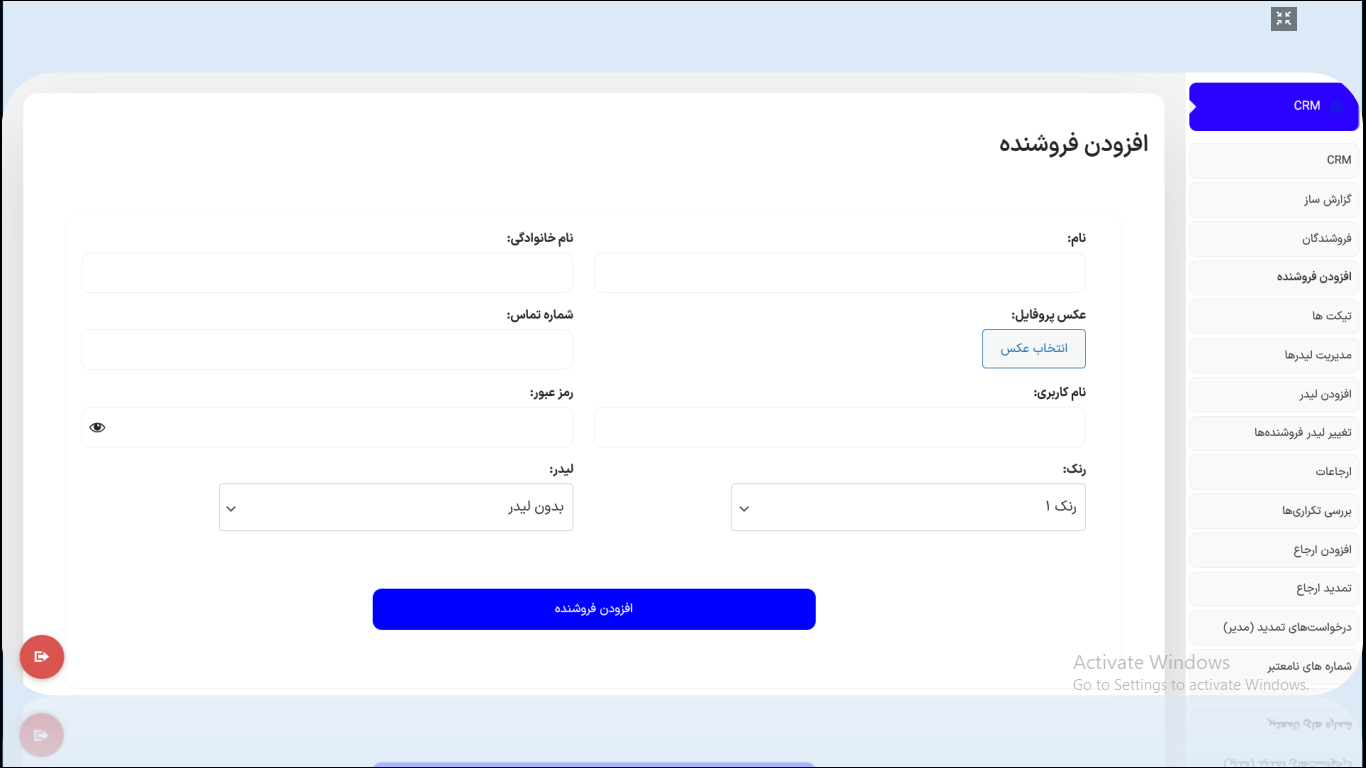Open گزارش ساز in the sidebar
The height and width of the screenshot is (768, 1366).
pyautogui.click(x=1272, y=200)
